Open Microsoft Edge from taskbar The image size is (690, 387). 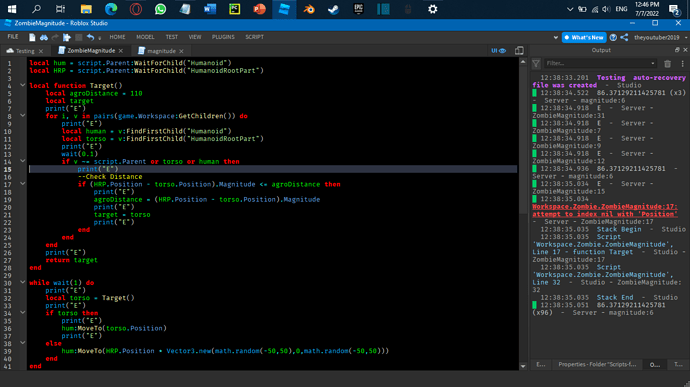pos(111,9)
